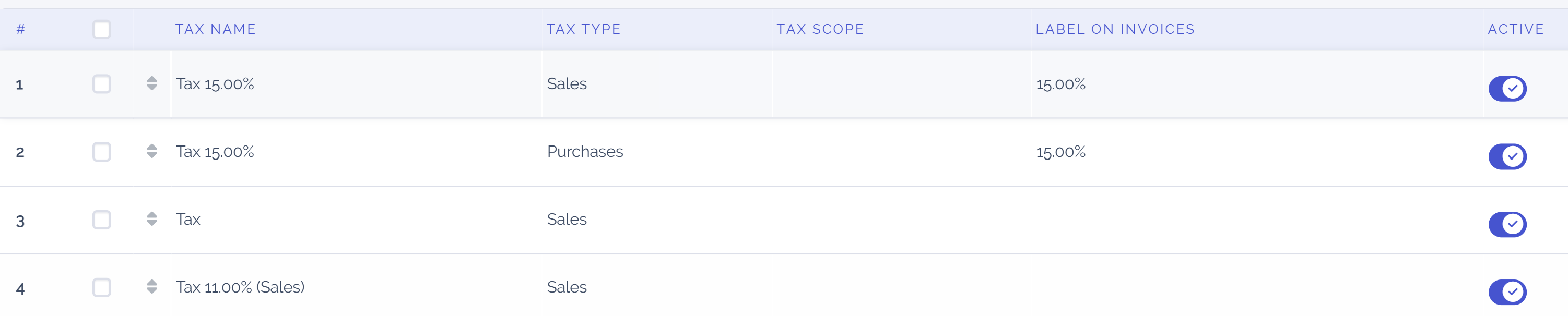Open the Tax 11.00% (Sales) record
Screen dimensions: 1568x316
(x=240, y=287)
